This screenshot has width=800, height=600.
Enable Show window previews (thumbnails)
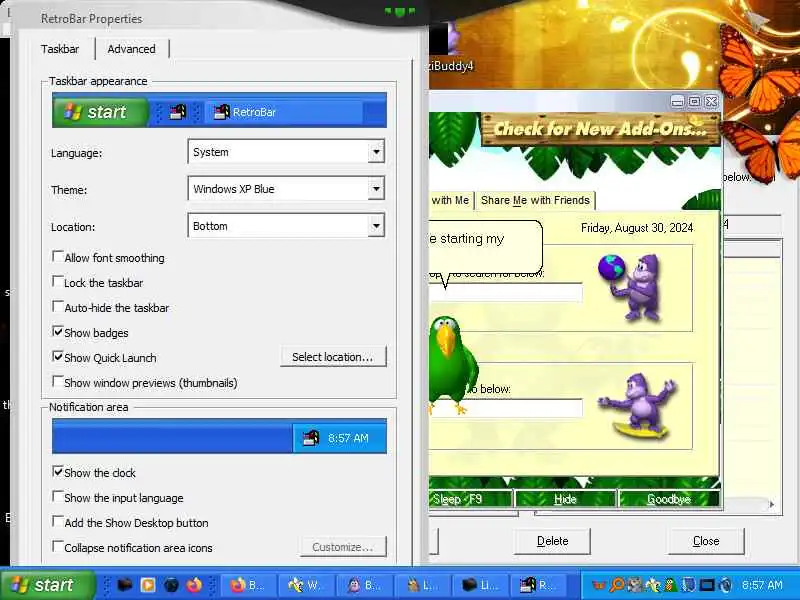58,382
